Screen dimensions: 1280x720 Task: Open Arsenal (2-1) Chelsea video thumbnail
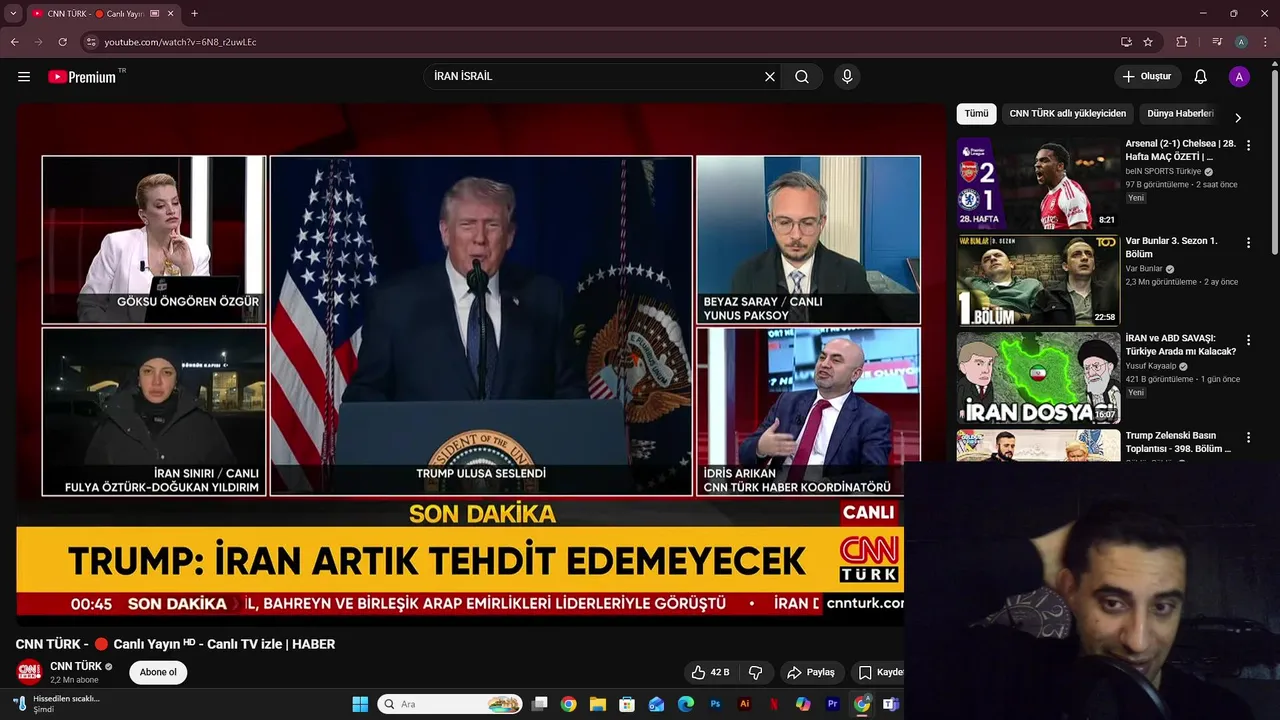pos(1038,183)
